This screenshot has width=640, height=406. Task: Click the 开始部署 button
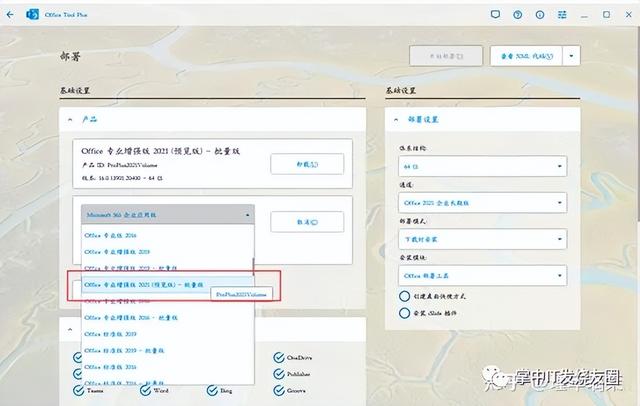(x=446, y=56)
